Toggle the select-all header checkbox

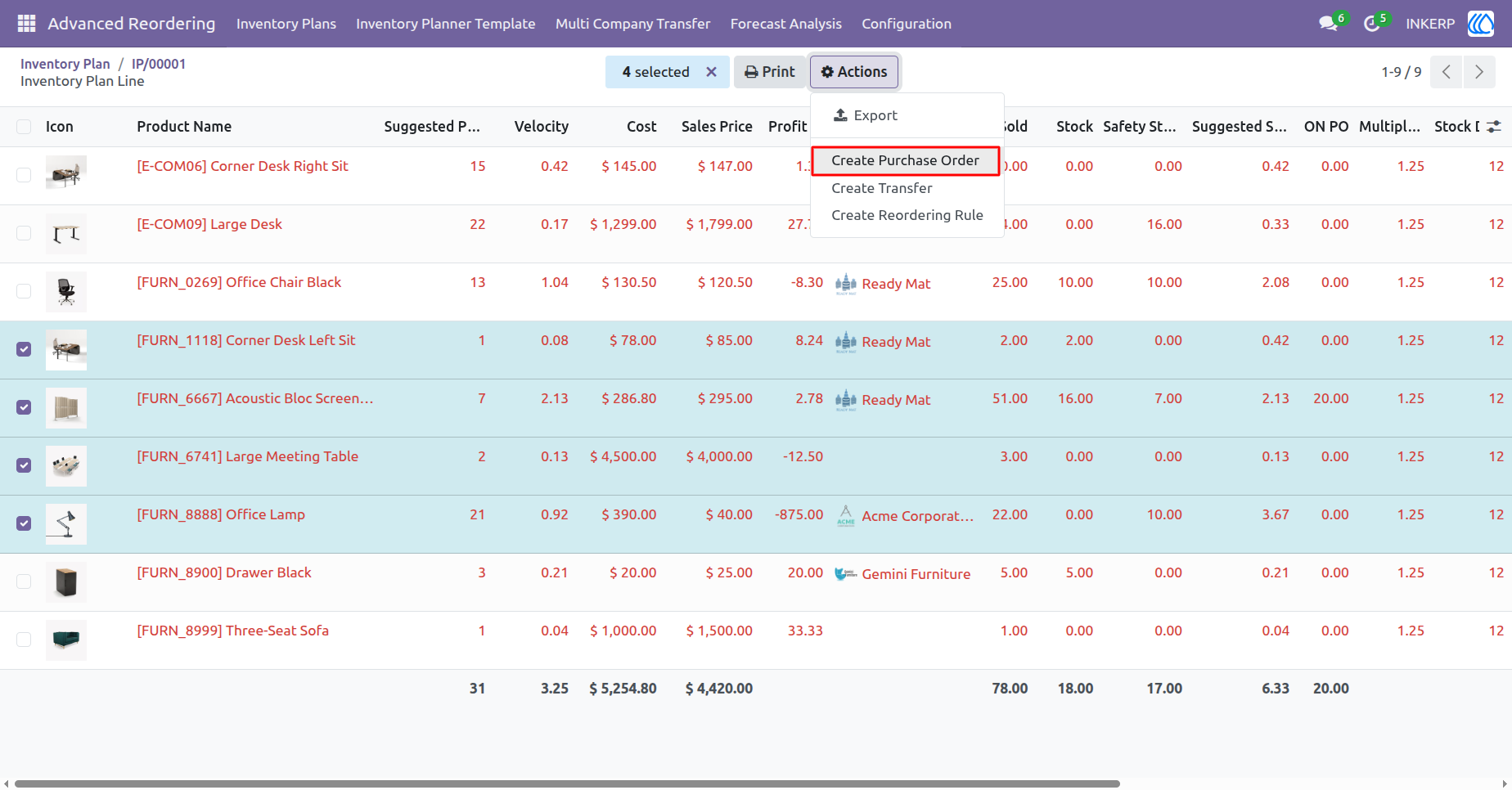[24, 127]
